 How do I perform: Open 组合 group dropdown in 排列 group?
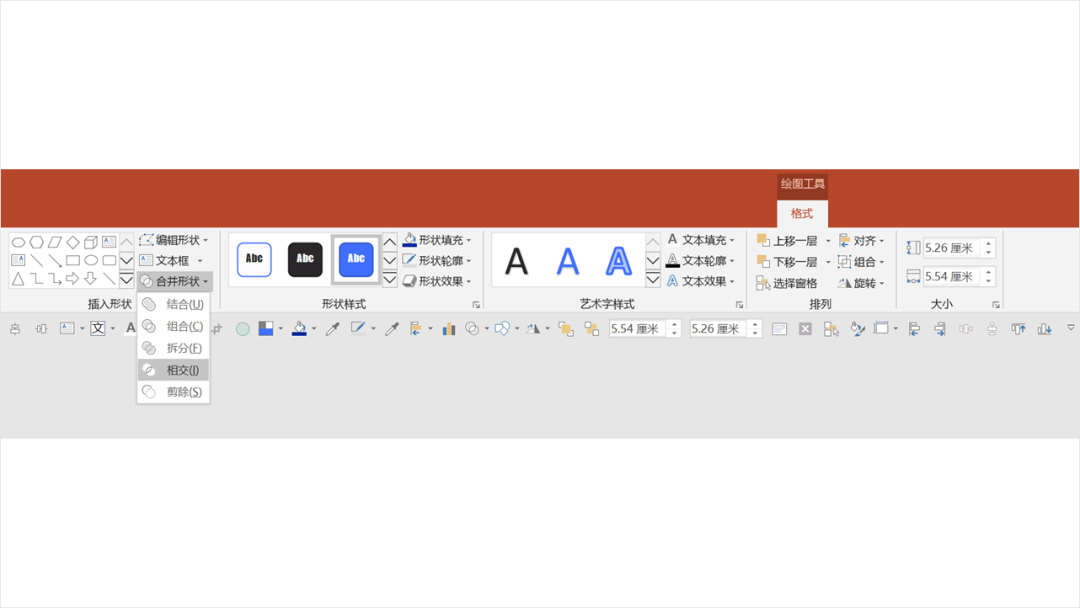(861, 262)
